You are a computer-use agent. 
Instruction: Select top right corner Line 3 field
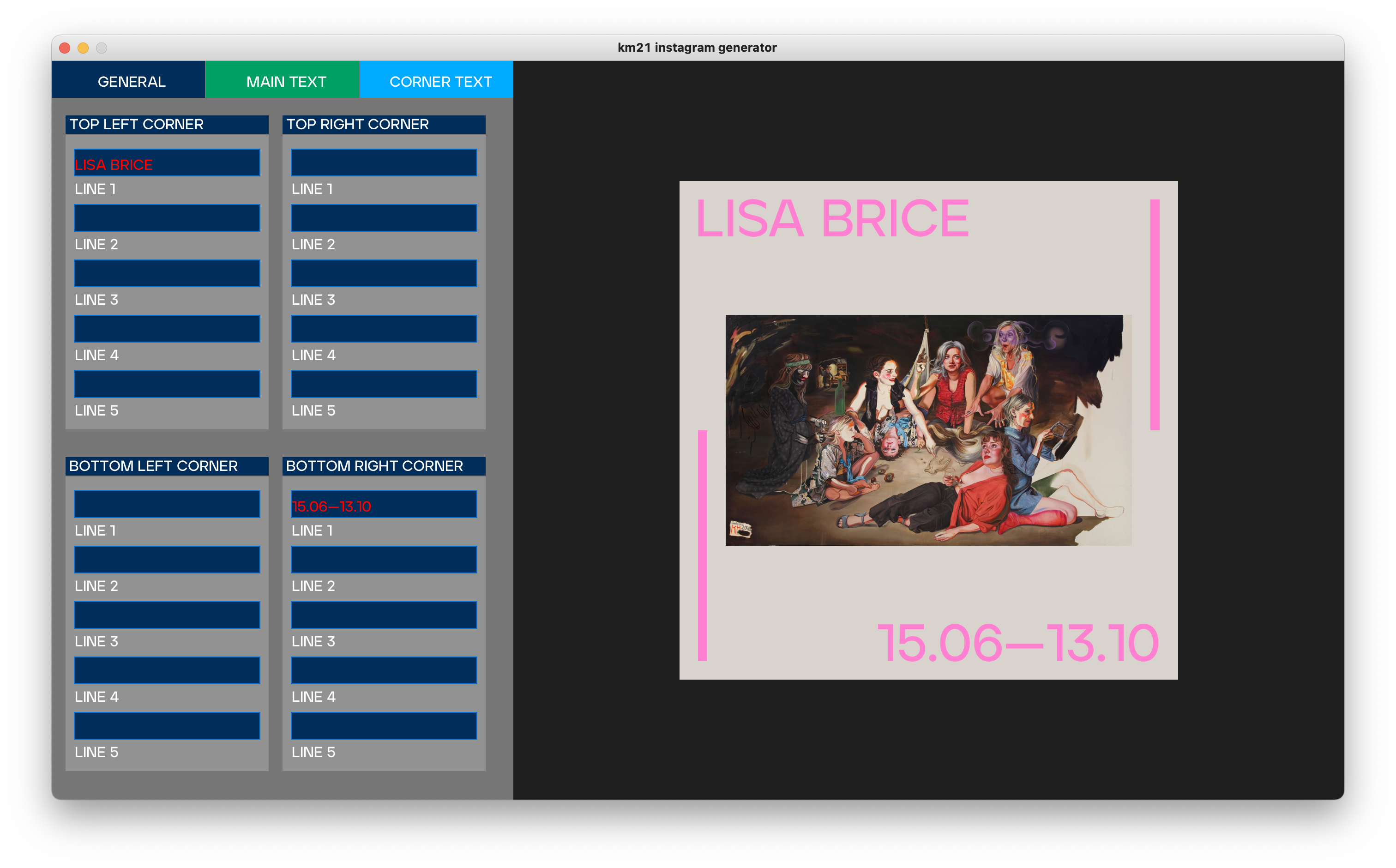384,273
